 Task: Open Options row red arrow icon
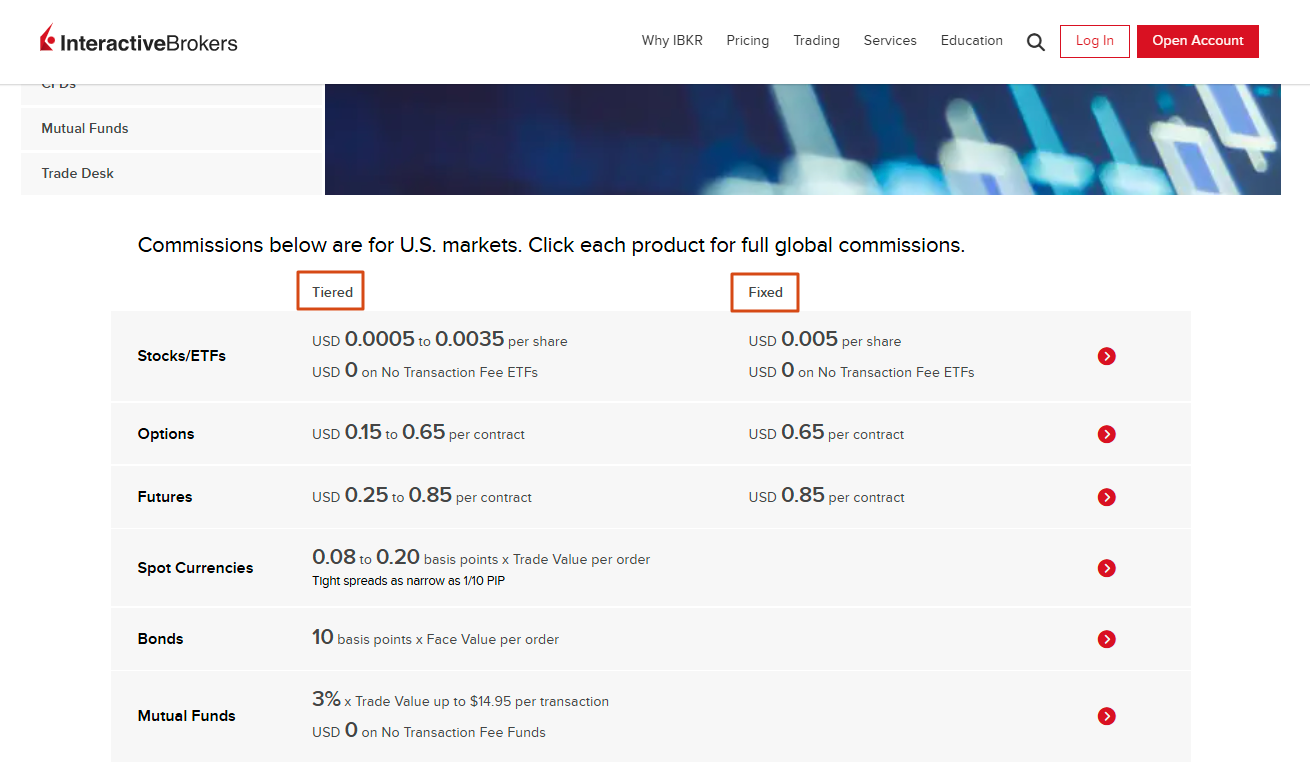[x=1106, y=434]
